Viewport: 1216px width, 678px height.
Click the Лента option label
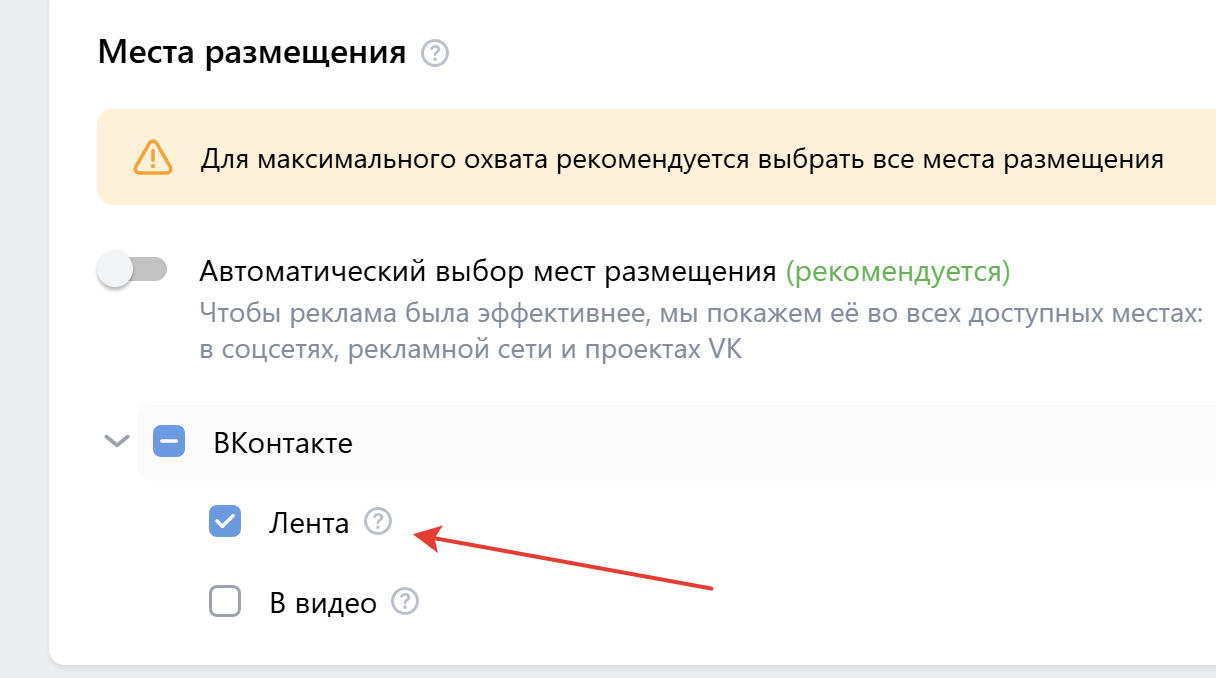pos(309,523)
